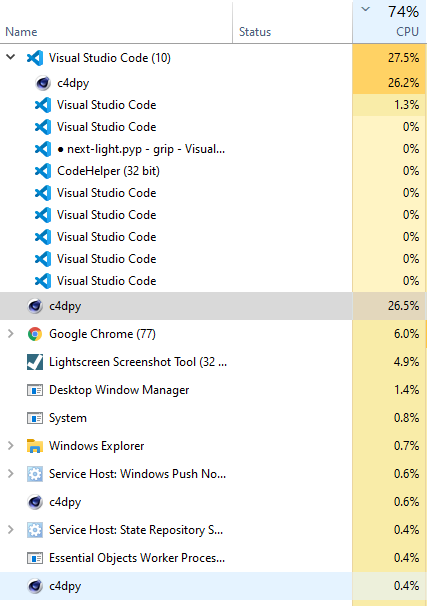Expand the Google Chrome (77) group

11,334
